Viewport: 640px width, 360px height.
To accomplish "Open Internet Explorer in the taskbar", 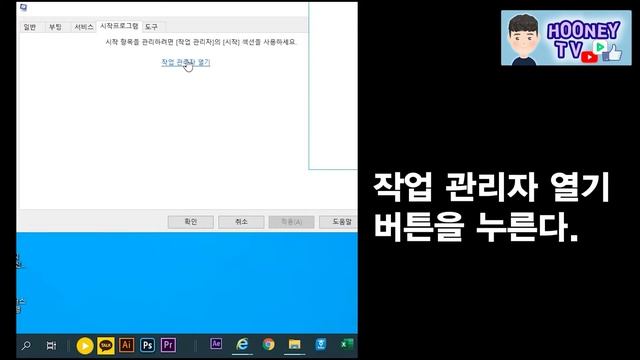I will click(x=242, y=344).
